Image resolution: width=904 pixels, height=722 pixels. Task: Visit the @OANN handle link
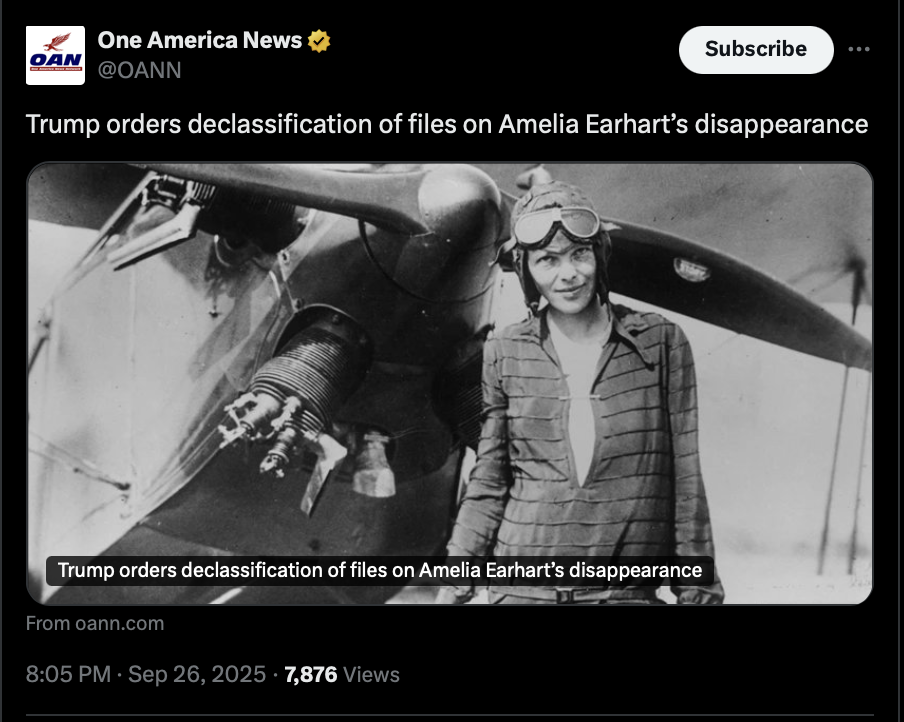(x=139, y=70)
